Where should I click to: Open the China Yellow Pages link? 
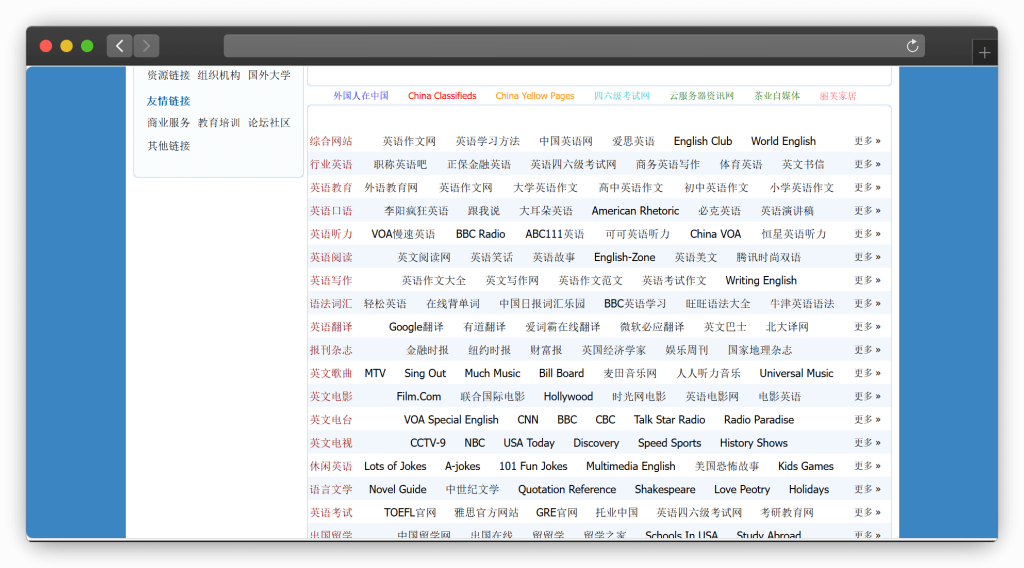[x=535, y=96]
